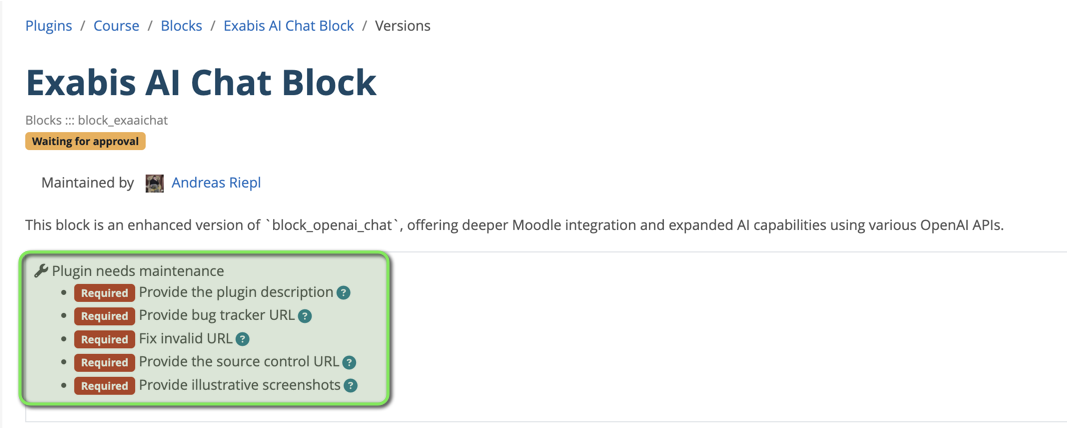The height and width of the screenshot is (428, 1067).
Task: Open Exabis AI Chat Block breadcrumb link
Action: (x=289, y=26)
